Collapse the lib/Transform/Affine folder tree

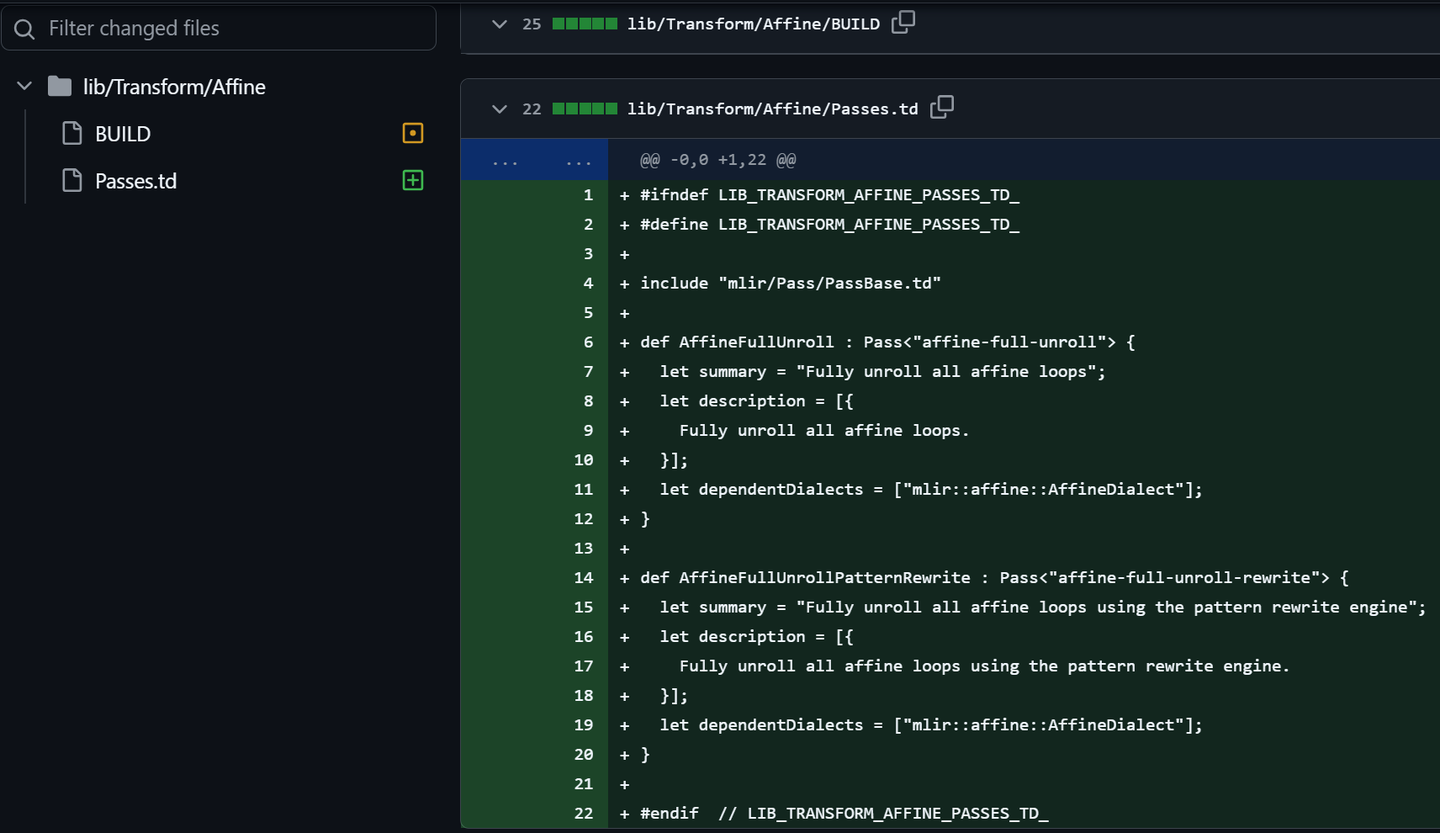click(25, 87)
